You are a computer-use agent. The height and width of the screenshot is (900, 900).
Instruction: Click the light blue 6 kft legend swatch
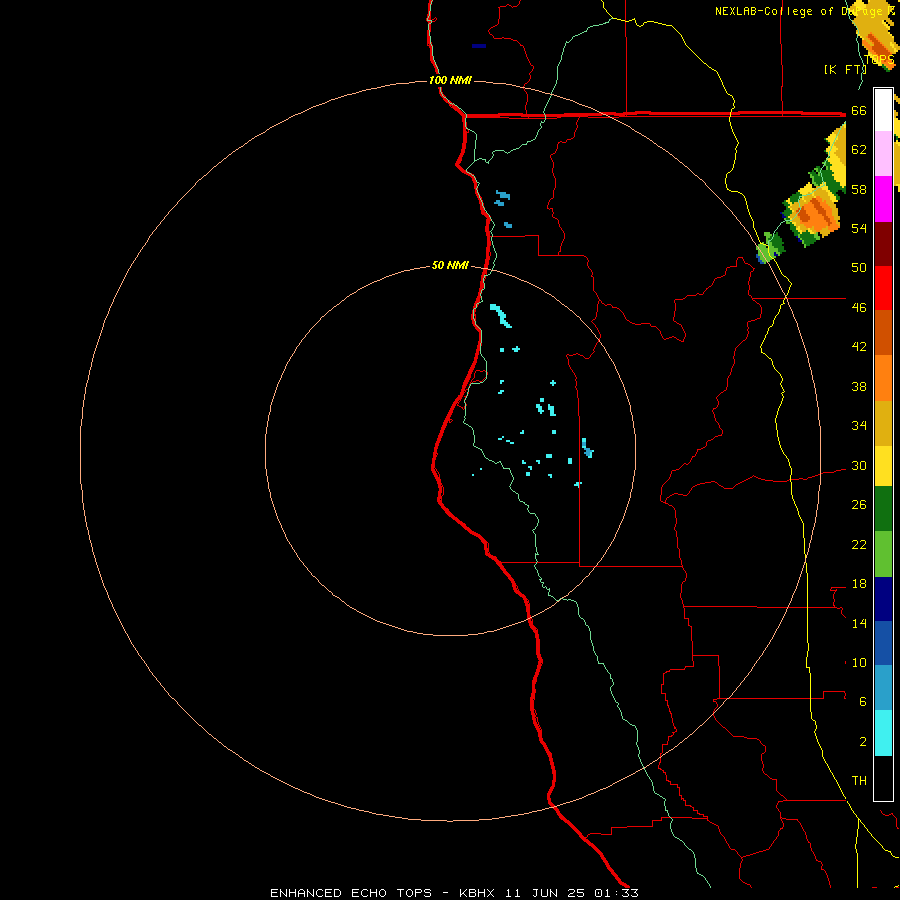(x=883, y=688)
